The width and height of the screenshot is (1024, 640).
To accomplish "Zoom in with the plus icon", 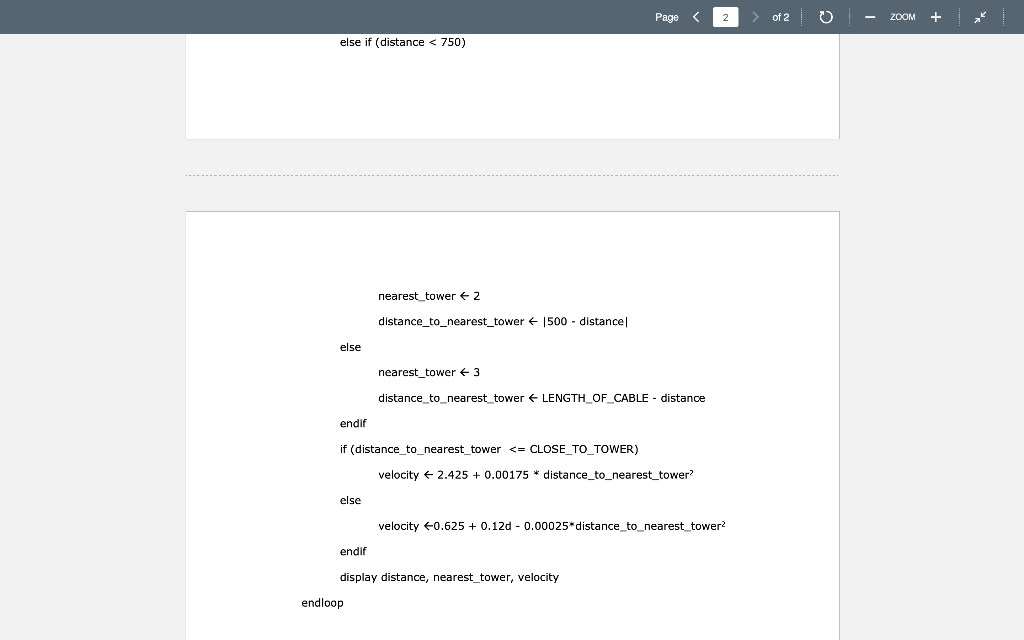I will [936, 17].
